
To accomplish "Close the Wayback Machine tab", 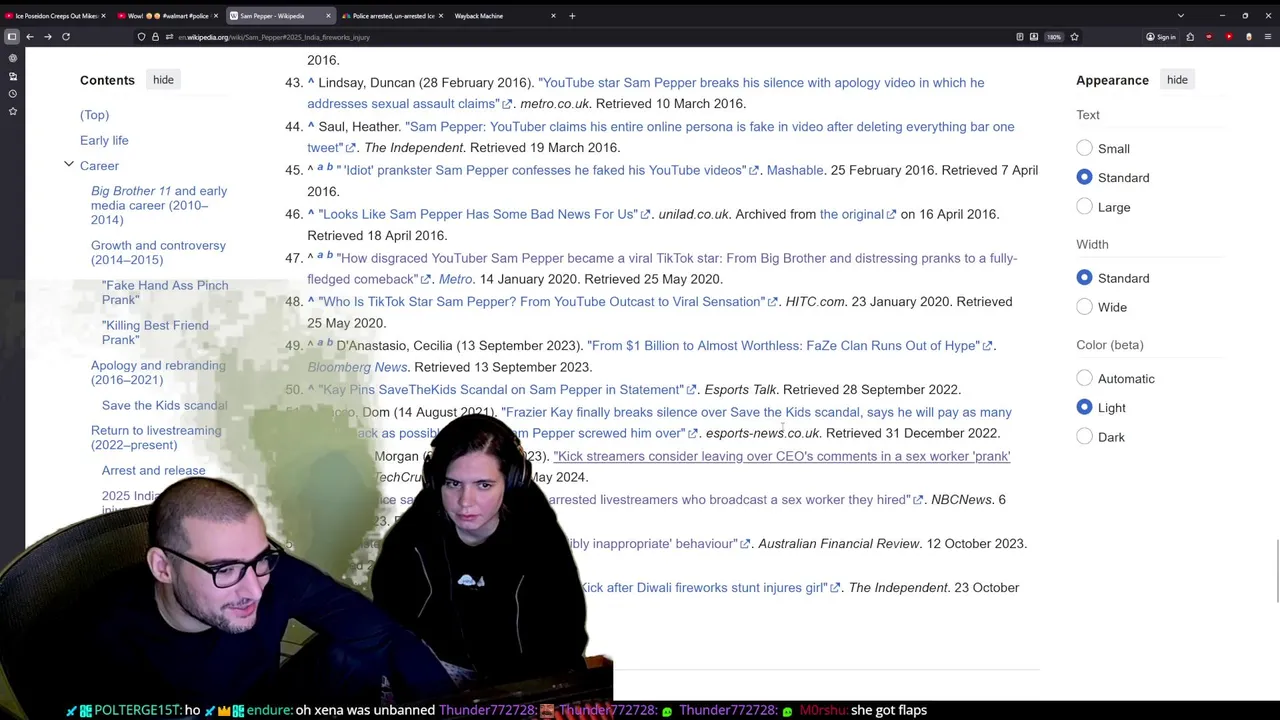I will coord(553,16).
